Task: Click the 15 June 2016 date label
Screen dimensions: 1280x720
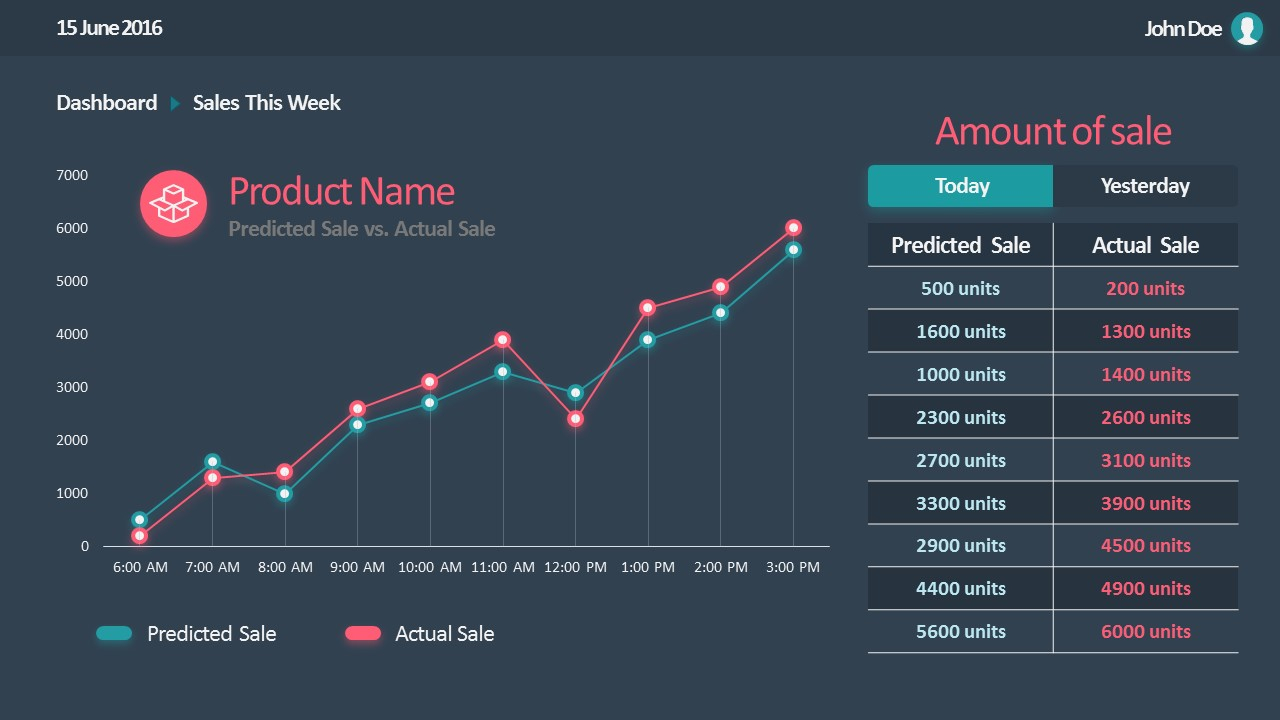Action: click(x=109, y=28)
